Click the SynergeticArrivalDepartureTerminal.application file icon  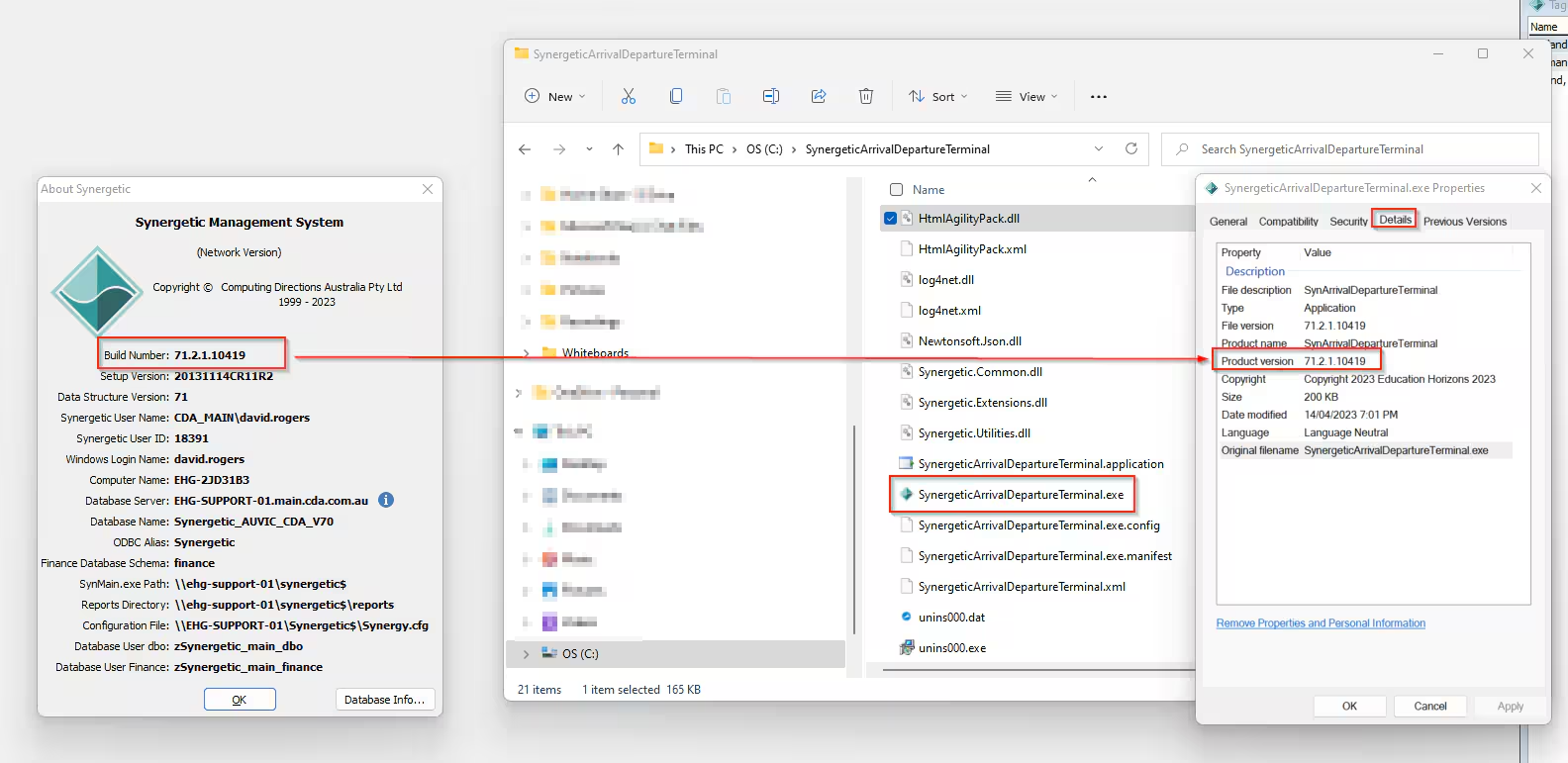coord(906,464)
